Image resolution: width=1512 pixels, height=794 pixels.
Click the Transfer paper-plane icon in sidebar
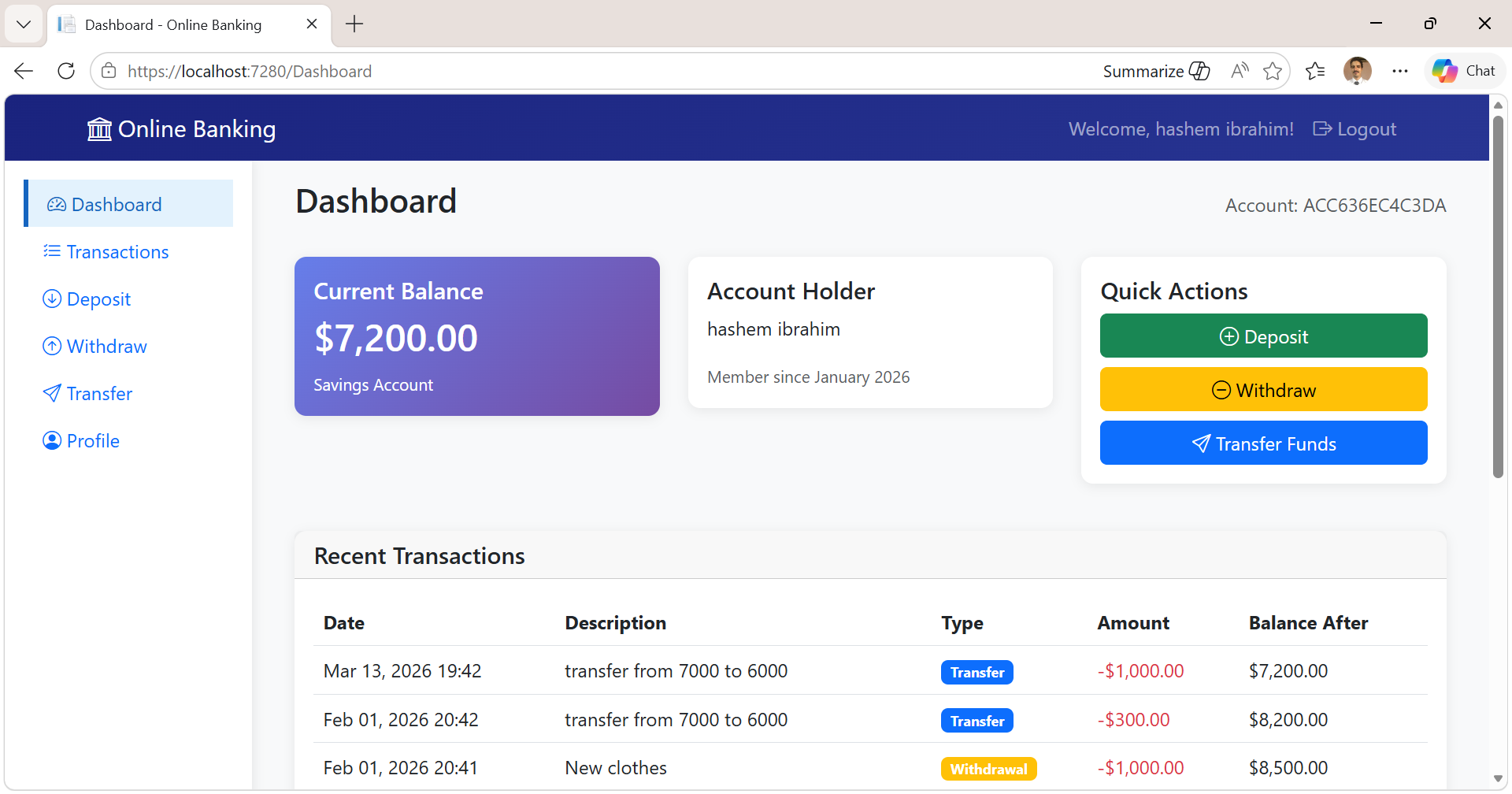point(52,393)
